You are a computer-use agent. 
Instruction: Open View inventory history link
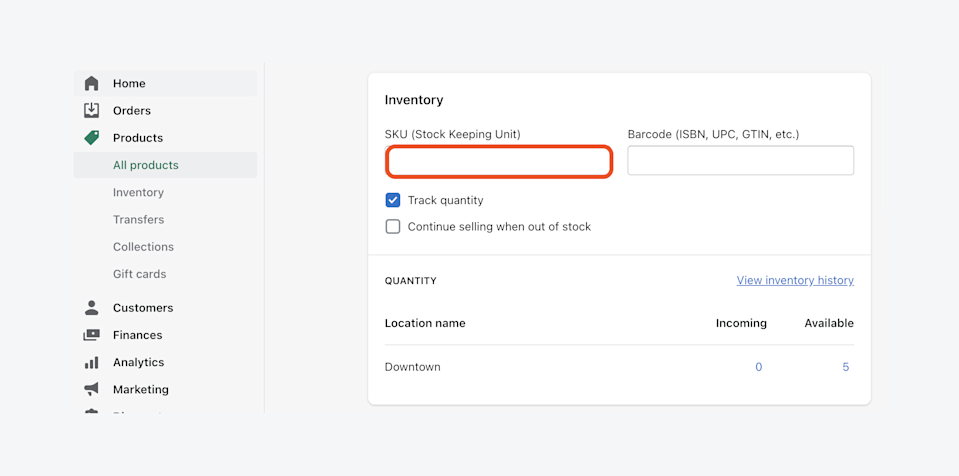pos(795,280)
